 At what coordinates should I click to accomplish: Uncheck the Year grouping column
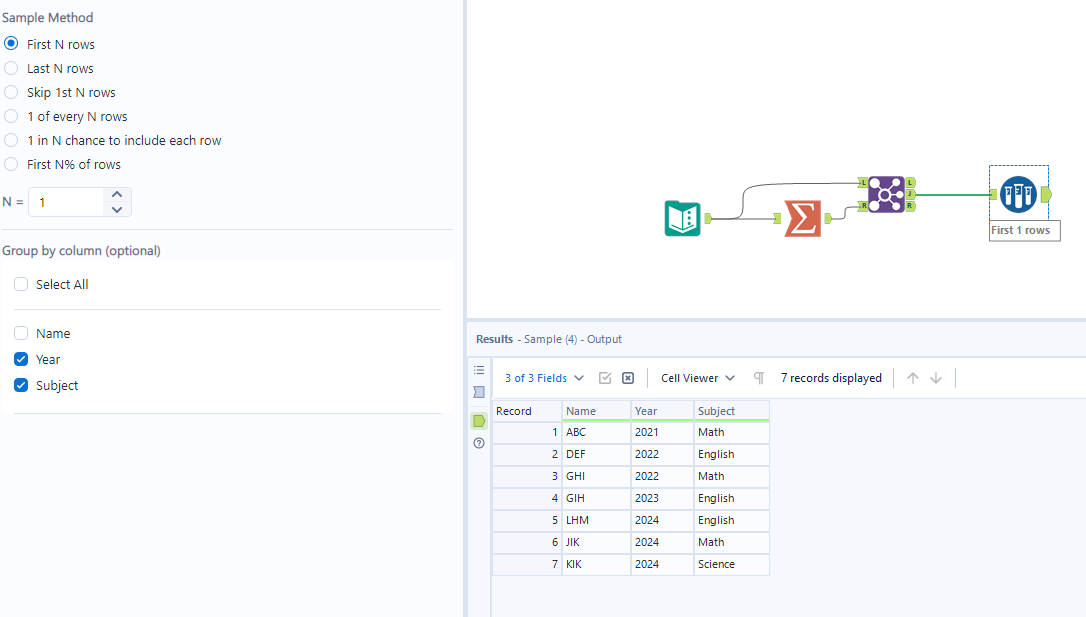20,359
